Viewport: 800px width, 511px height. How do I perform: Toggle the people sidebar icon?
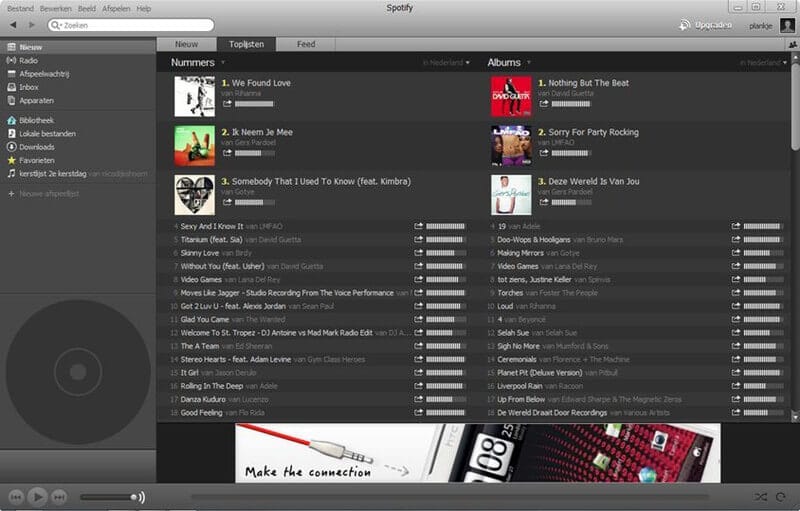[x=792, y=44]
